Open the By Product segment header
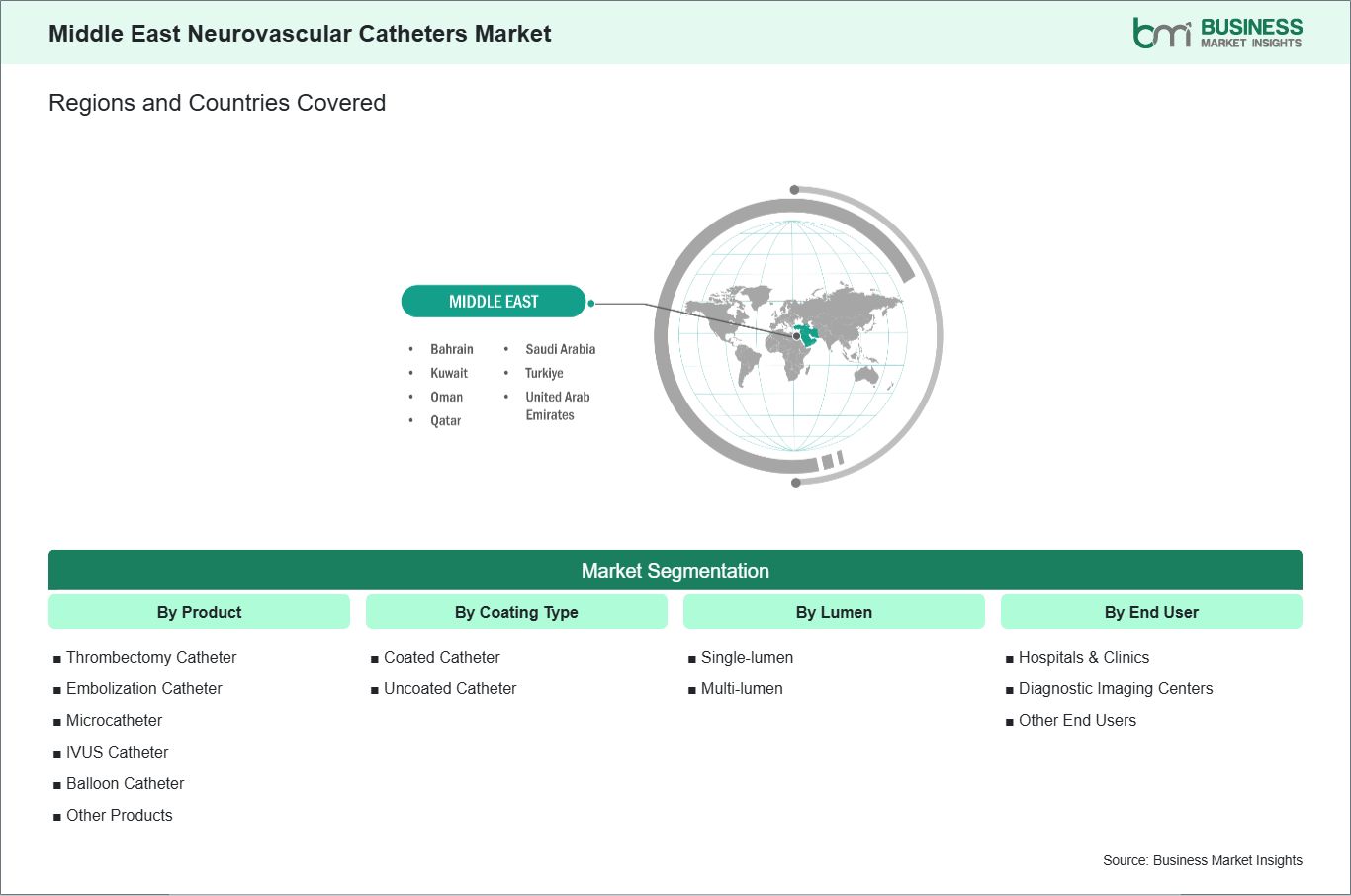The image size is (1351, 896). (199, 612)
